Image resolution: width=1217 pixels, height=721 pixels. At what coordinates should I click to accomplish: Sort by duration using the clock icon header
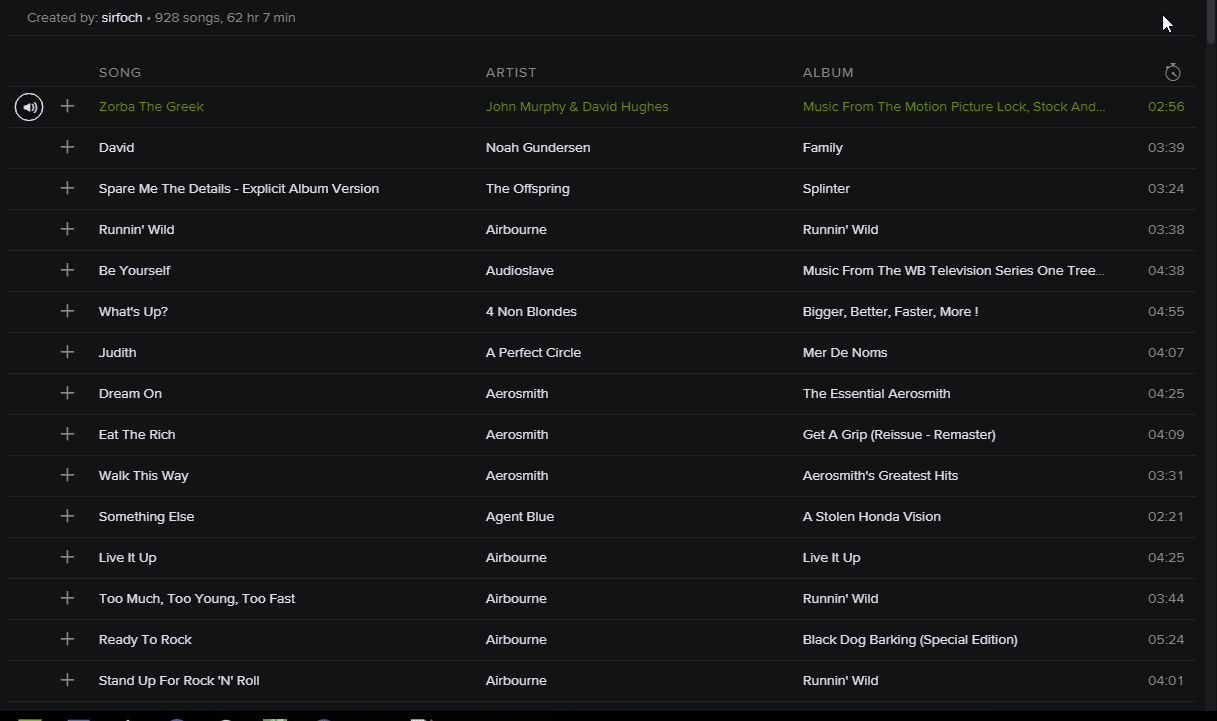[1173, 72]
